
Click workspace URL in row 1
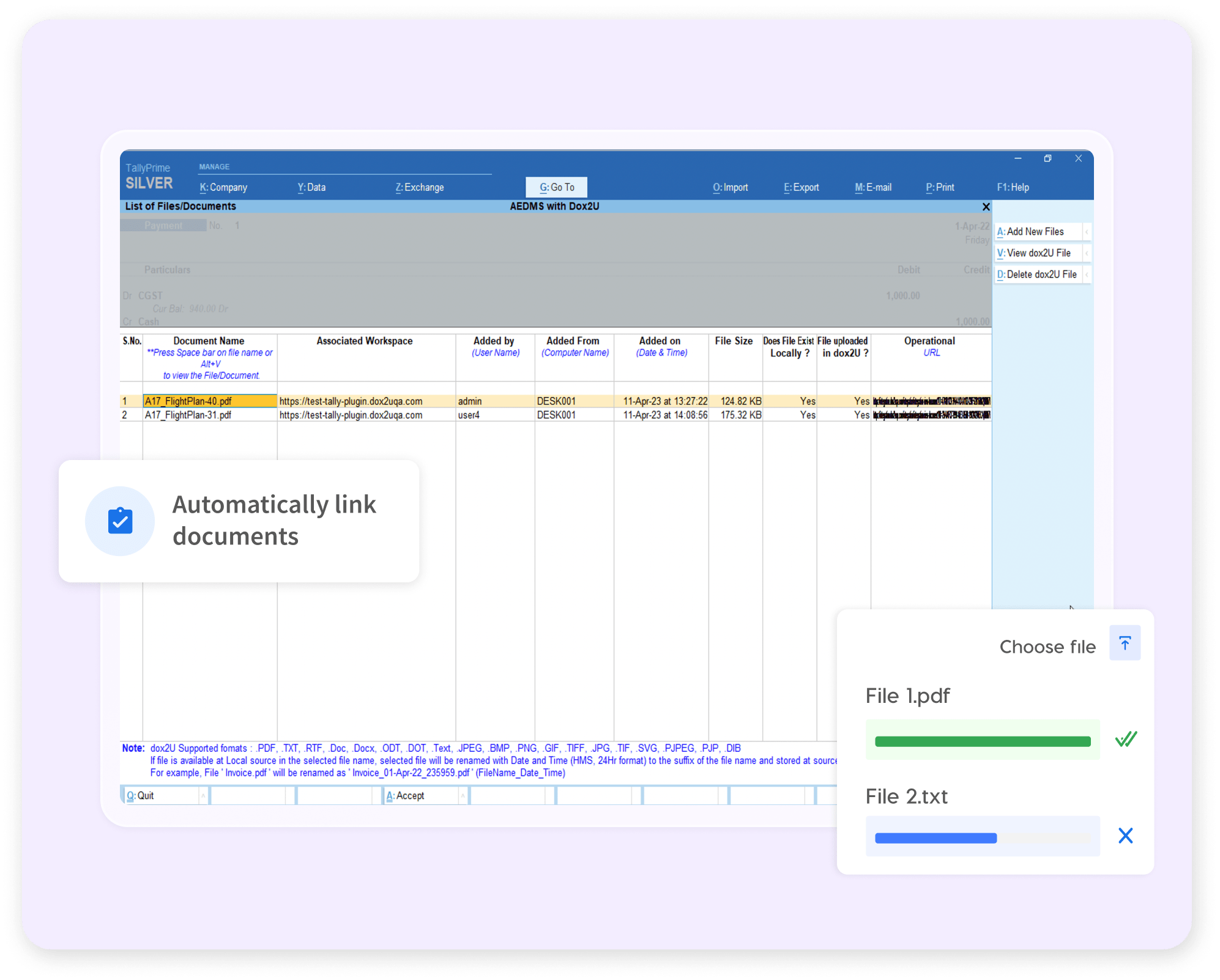coord(351,401)
